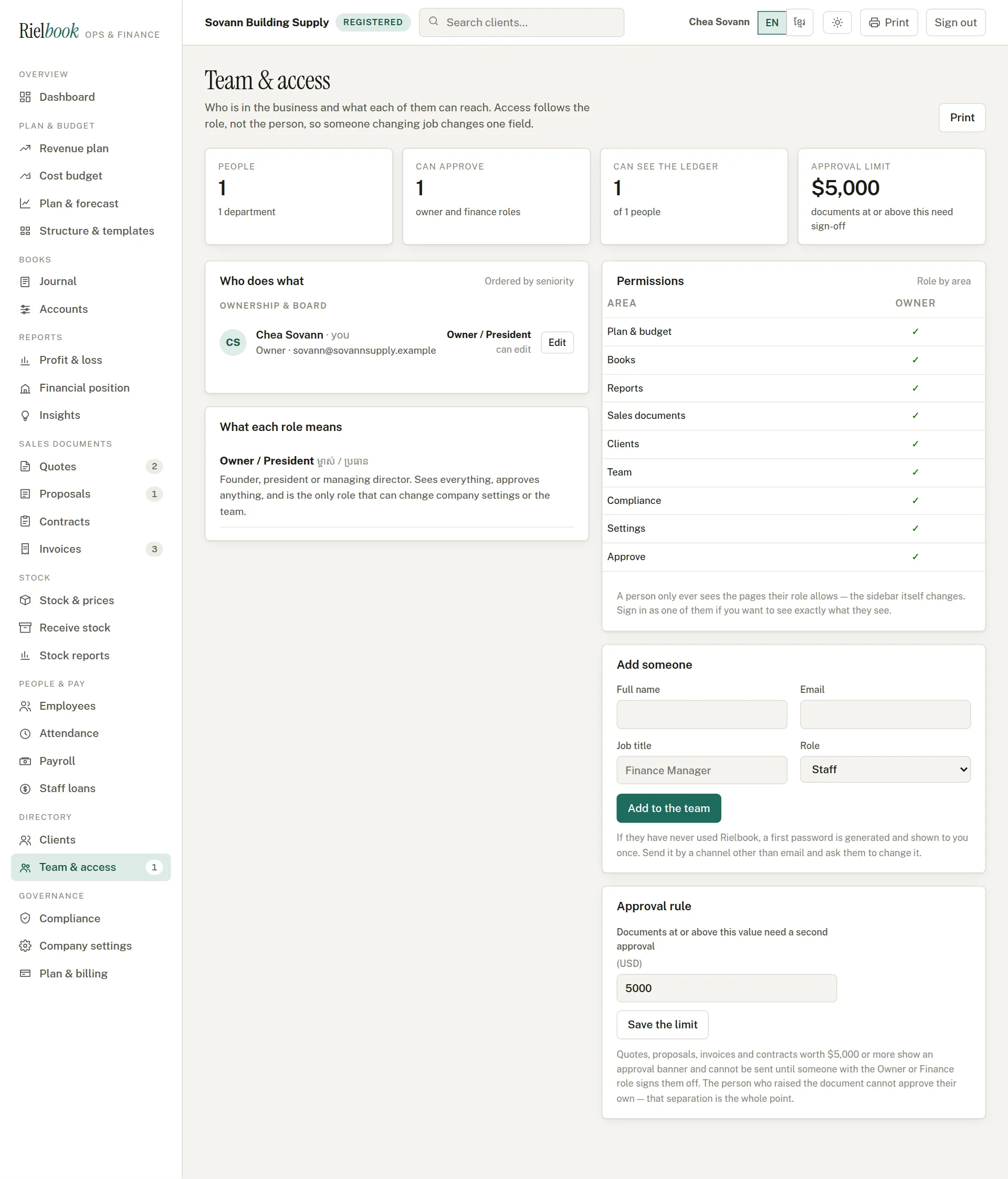Open Clients in the sidebar
Viewport: 1008px width, 1179px height.
pos(90,840)
